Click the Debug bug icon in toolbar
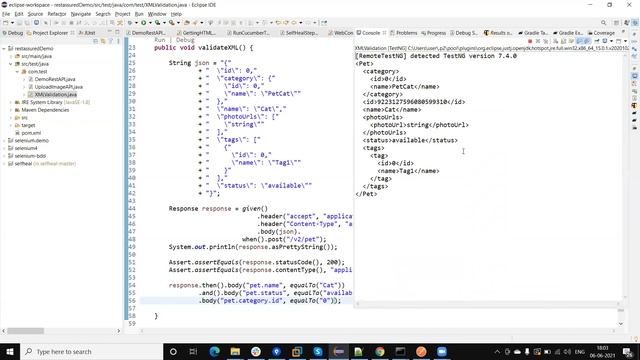The width and height of the screenshot is (640, 360). coord(130,23)
